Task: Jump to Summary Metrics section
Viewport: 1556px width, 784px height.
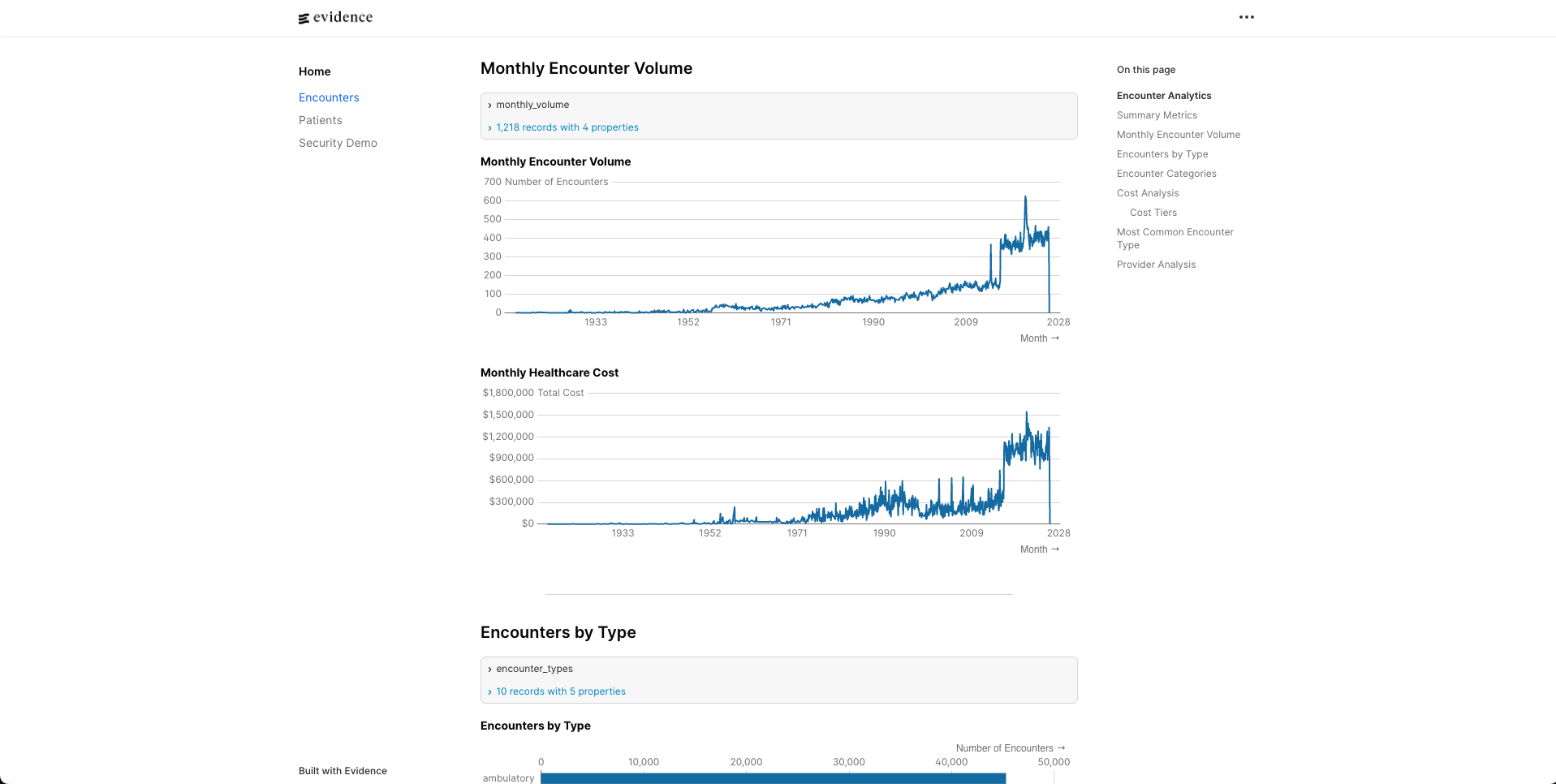Action: point(1157,115)
